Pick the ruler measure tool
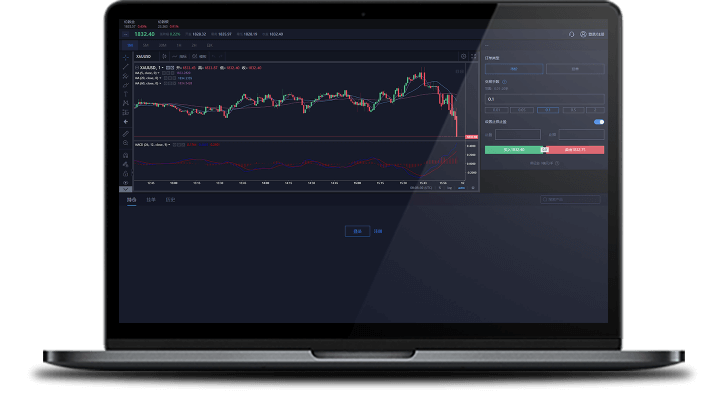Image resolution: width=718 pixels, height=410 pixels. [x=125, y=132]
